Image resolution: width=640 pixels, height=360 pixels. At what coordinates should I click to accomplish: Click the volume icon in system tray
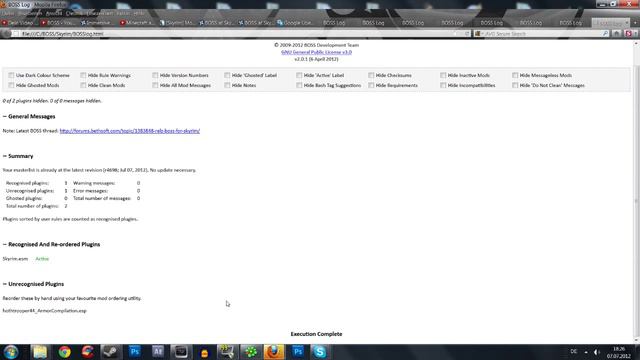pyautogui.click(x=597, y=352)
